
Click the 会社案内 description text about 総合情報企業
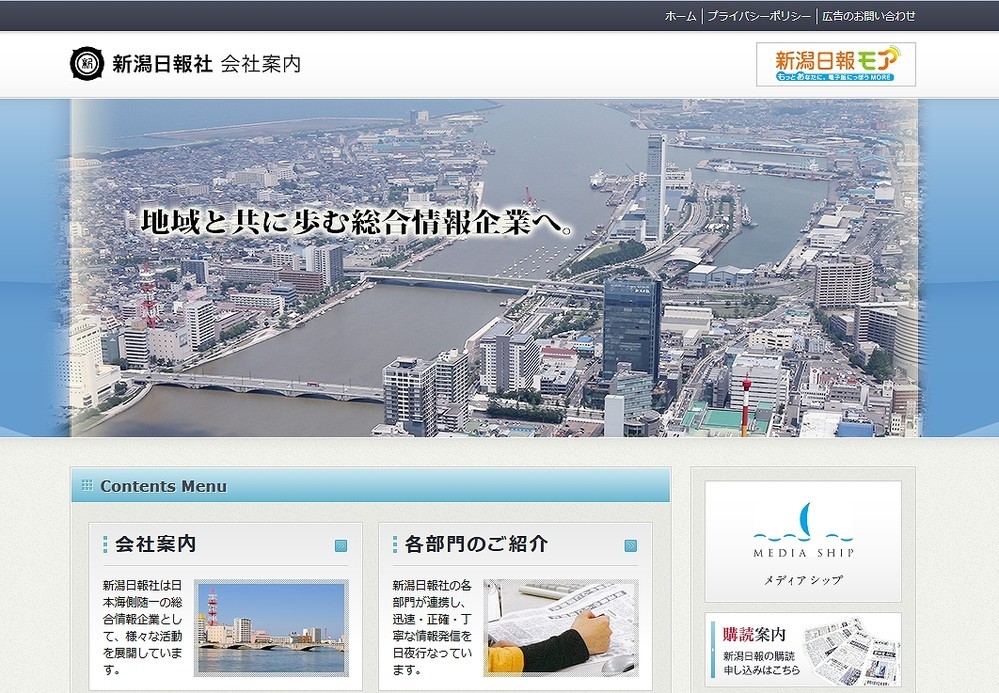pyautogui.click(x=142, y=627)
